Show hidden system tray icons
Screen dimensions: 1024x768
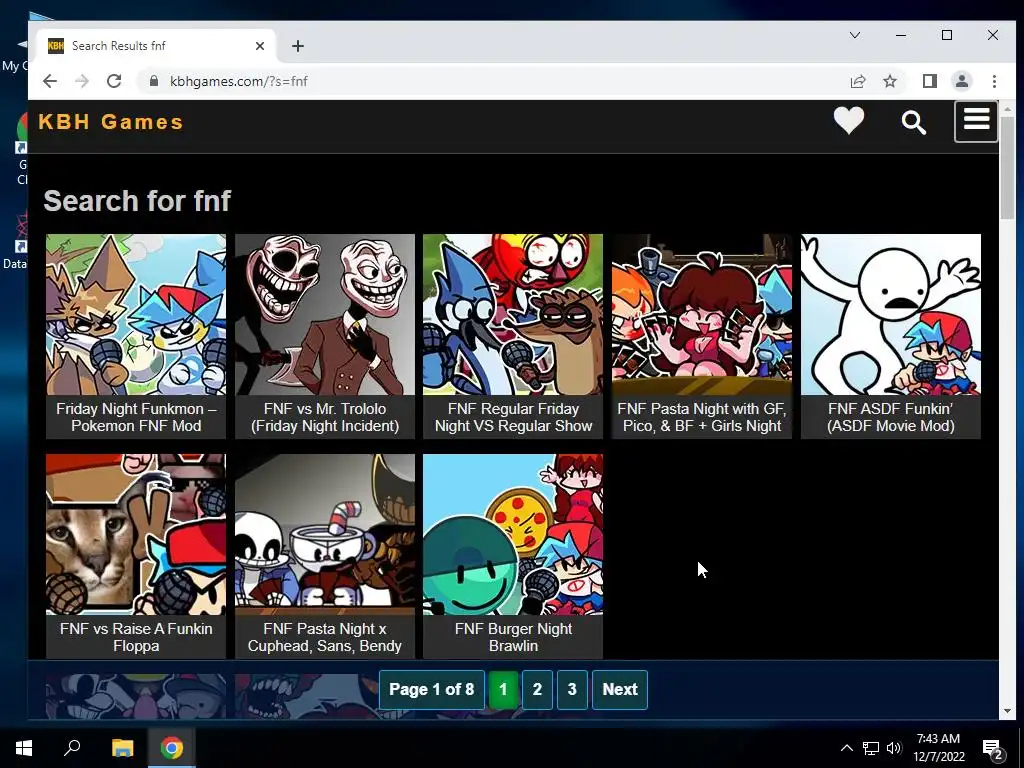click(x=846, y=748)
